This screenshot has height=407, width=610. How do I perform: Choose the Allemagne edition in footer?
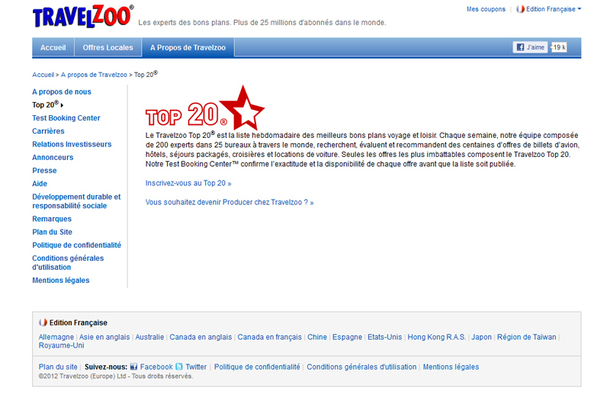[x=56, y=337]
